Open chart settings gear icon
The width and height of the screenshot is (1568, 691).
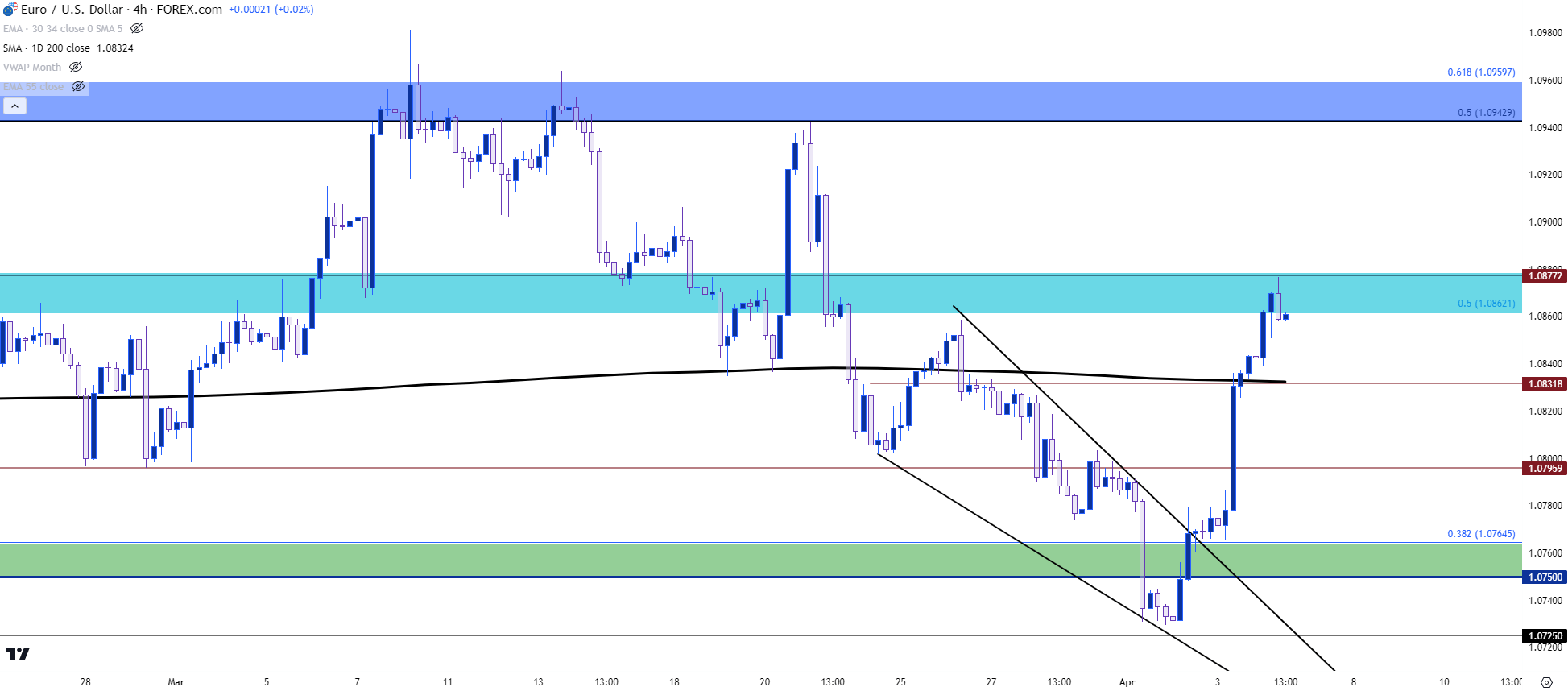click(1545, 682)
